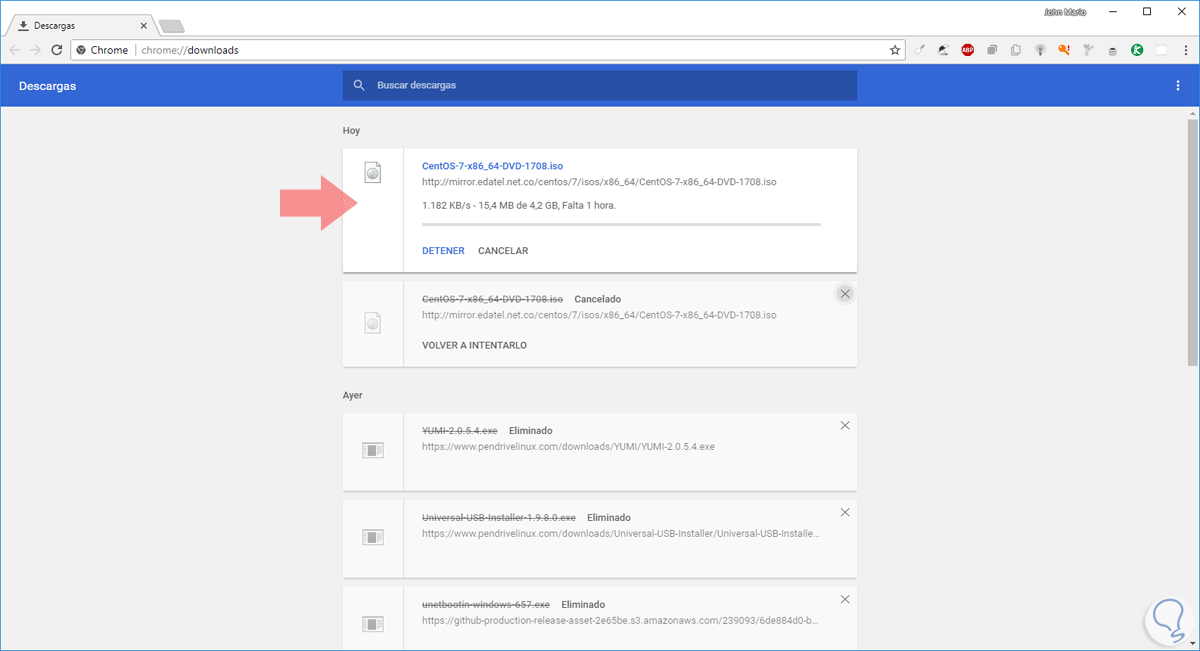The height and width of the screenshot is (651, 1200).
Task: Click the file icon of YUMI-2.0.5.4.exe
Action: [373, 451]
